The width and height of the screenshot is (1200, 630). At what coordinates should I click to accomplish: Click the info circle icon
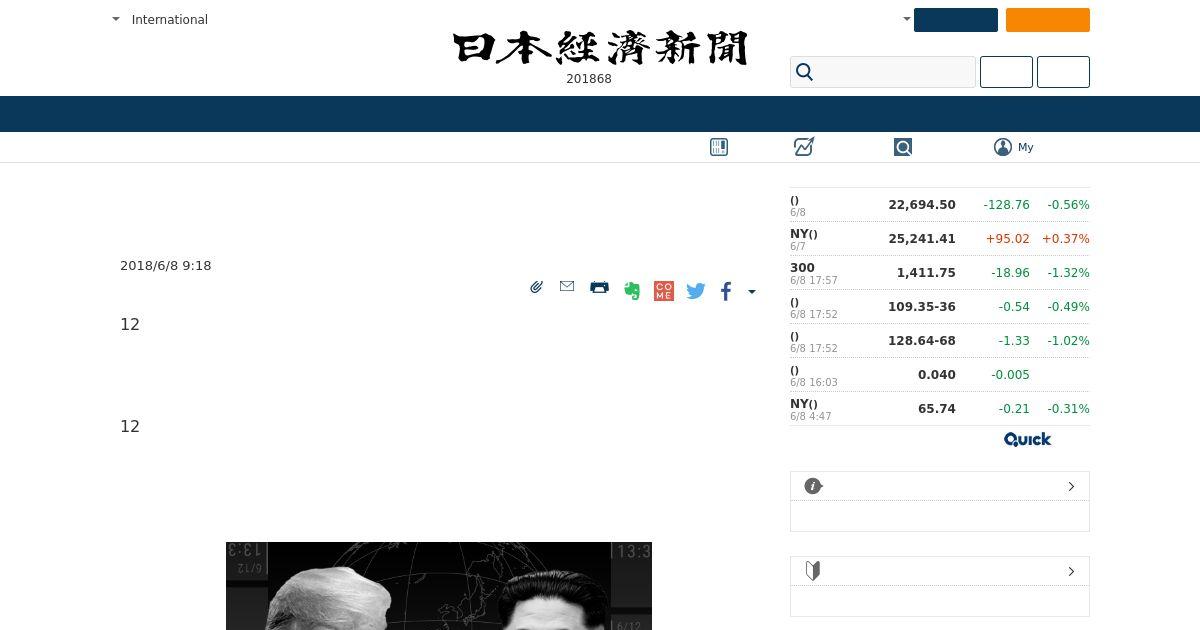813,486
